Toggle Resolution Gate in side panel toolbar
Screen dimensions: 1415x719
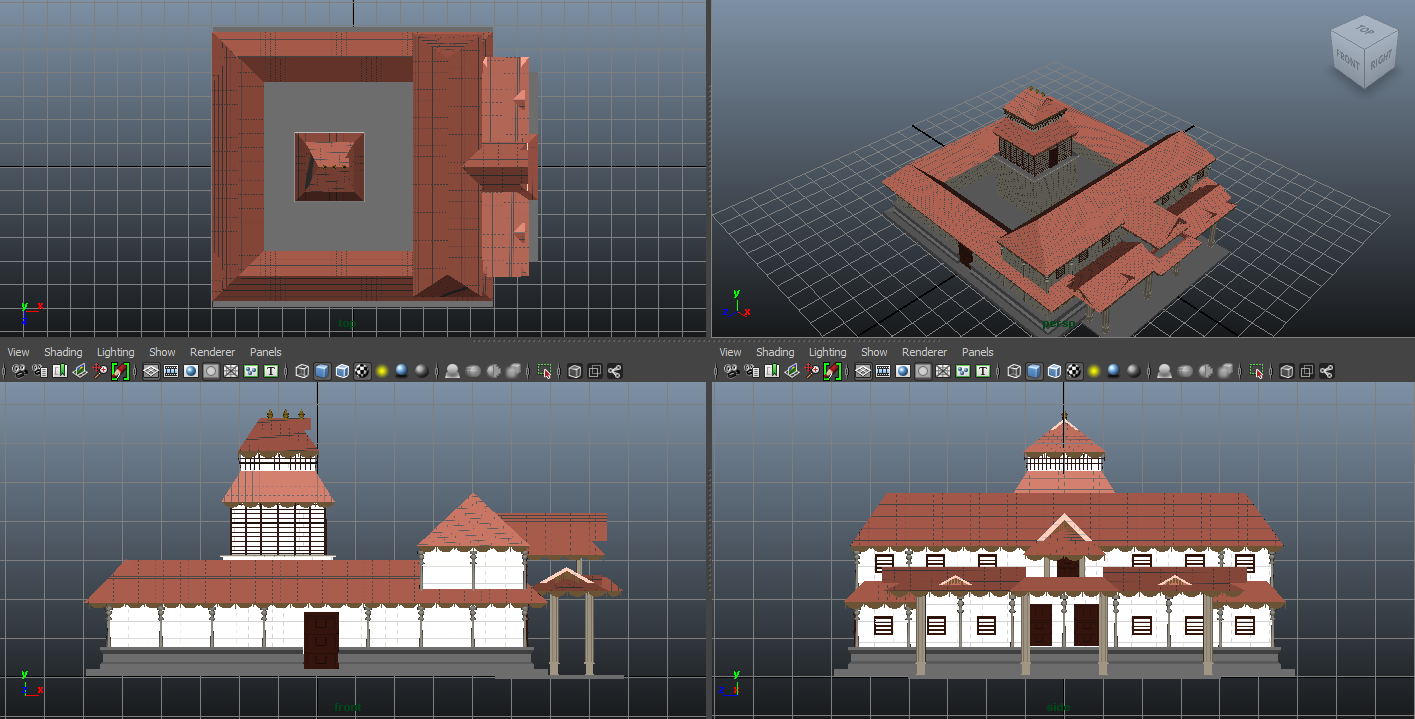[x=903, y=371]
